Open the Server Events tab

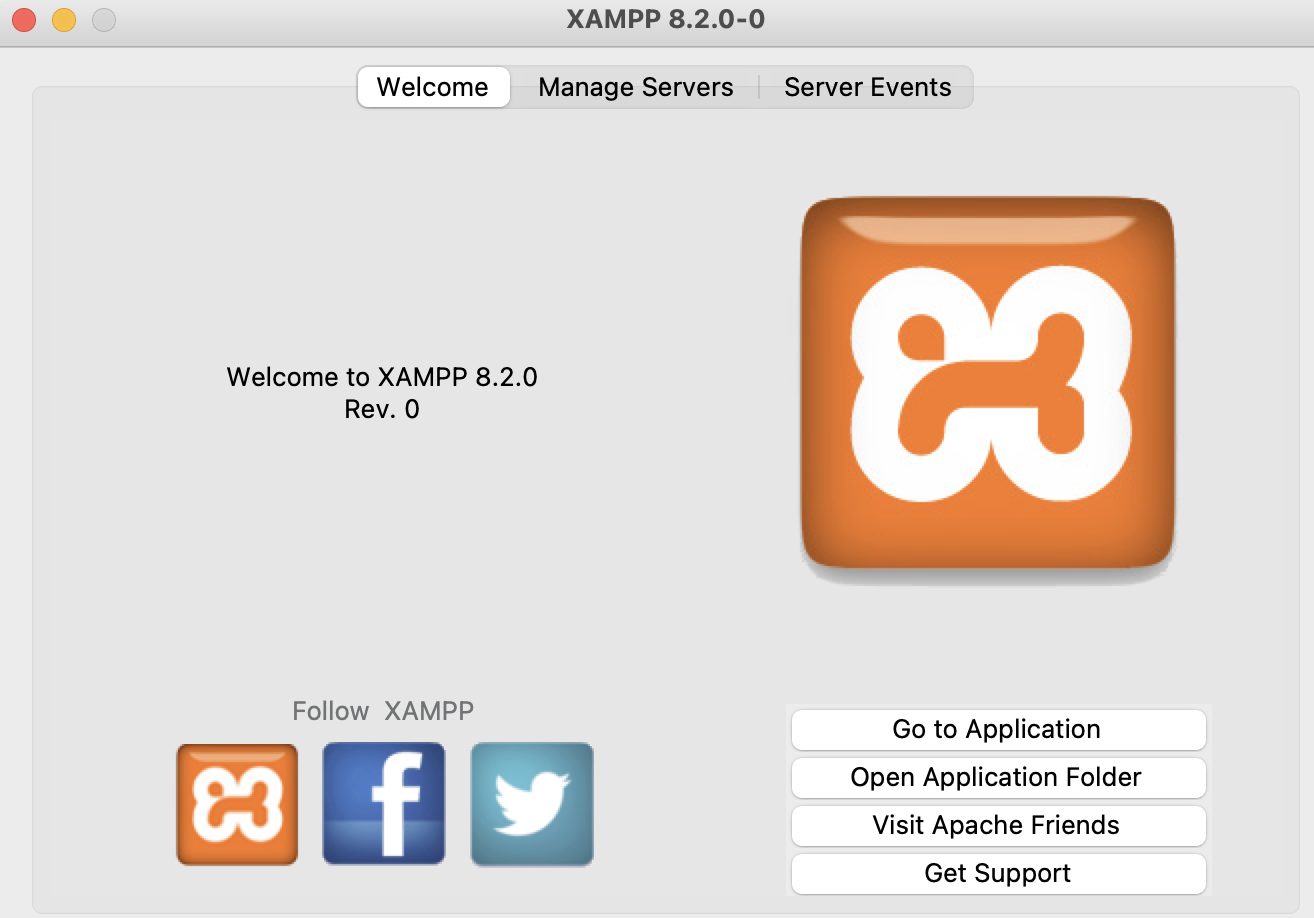tap(867, 87)
